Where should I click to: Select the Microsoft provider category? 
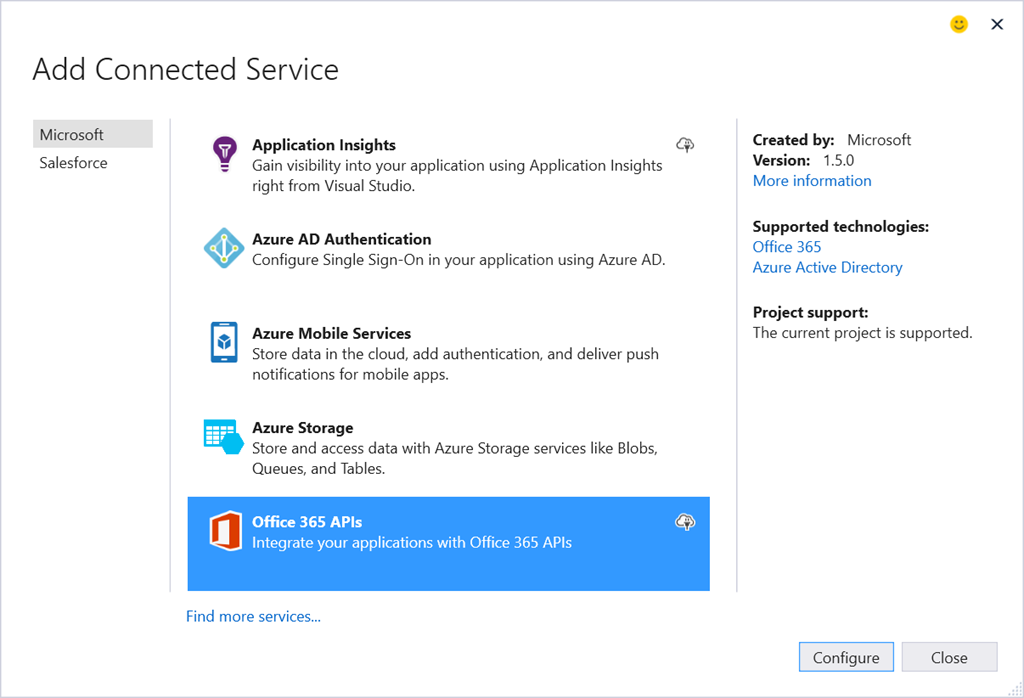pos(93,134)
